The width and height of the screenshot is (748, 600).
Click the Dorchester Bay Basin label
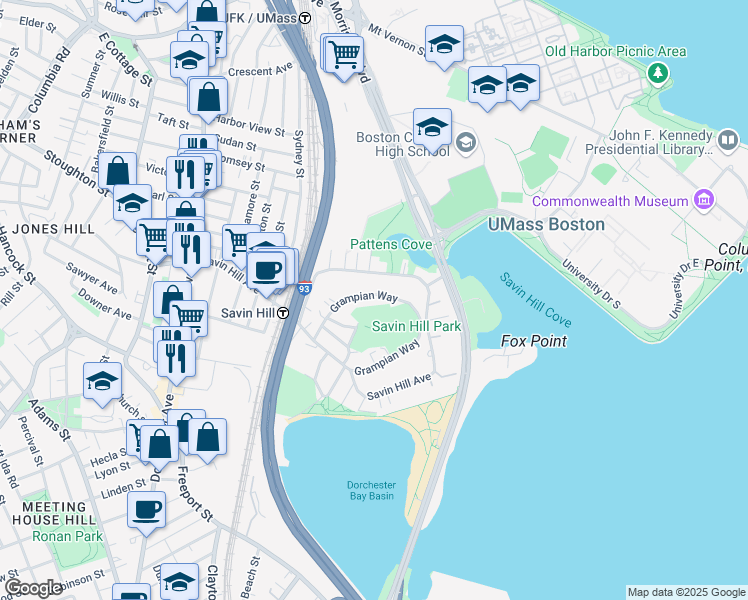(372, 490)
